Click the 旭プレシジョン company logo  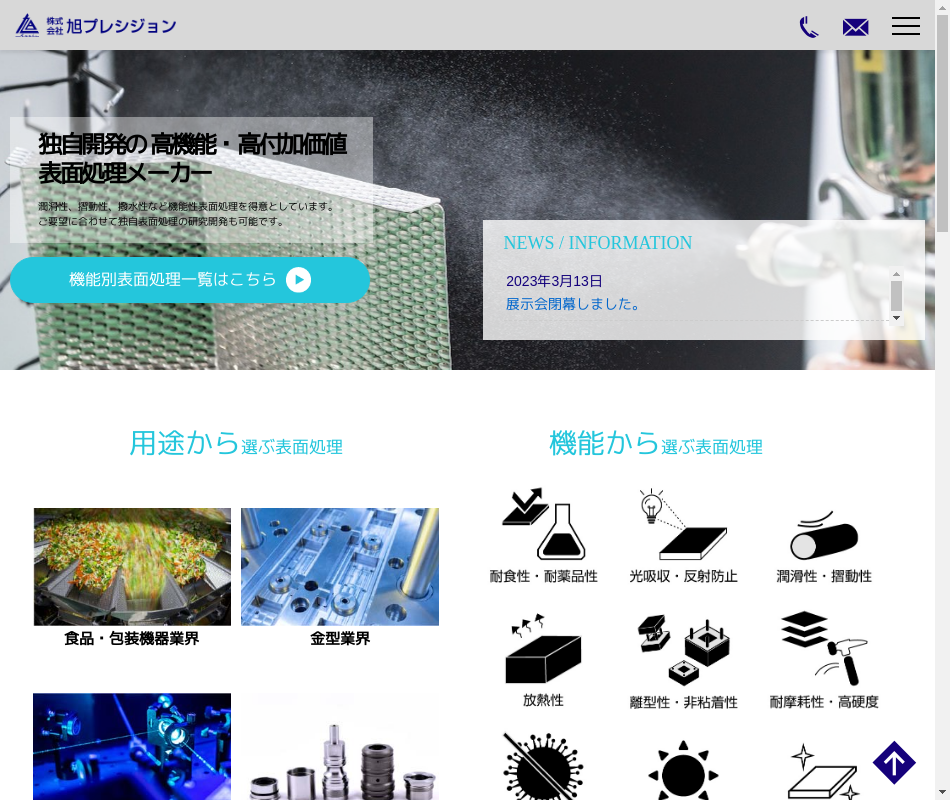[x=96, y=26]
